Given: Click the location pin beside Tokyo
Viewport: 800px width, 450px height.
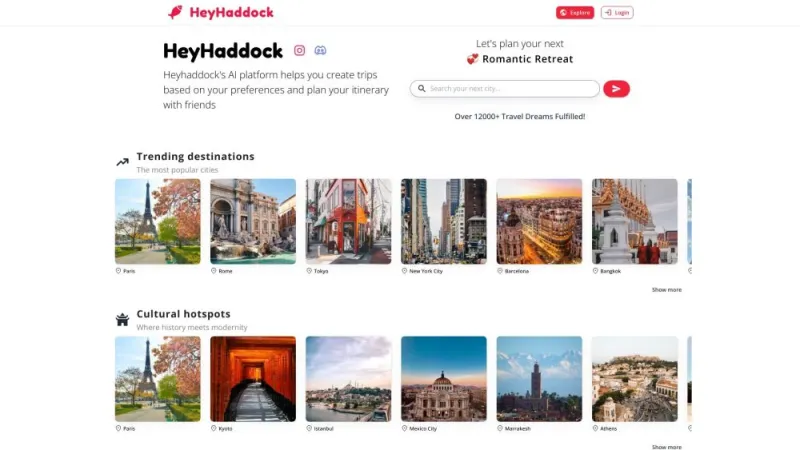Looking at the screenshot, I should (309, 271).
